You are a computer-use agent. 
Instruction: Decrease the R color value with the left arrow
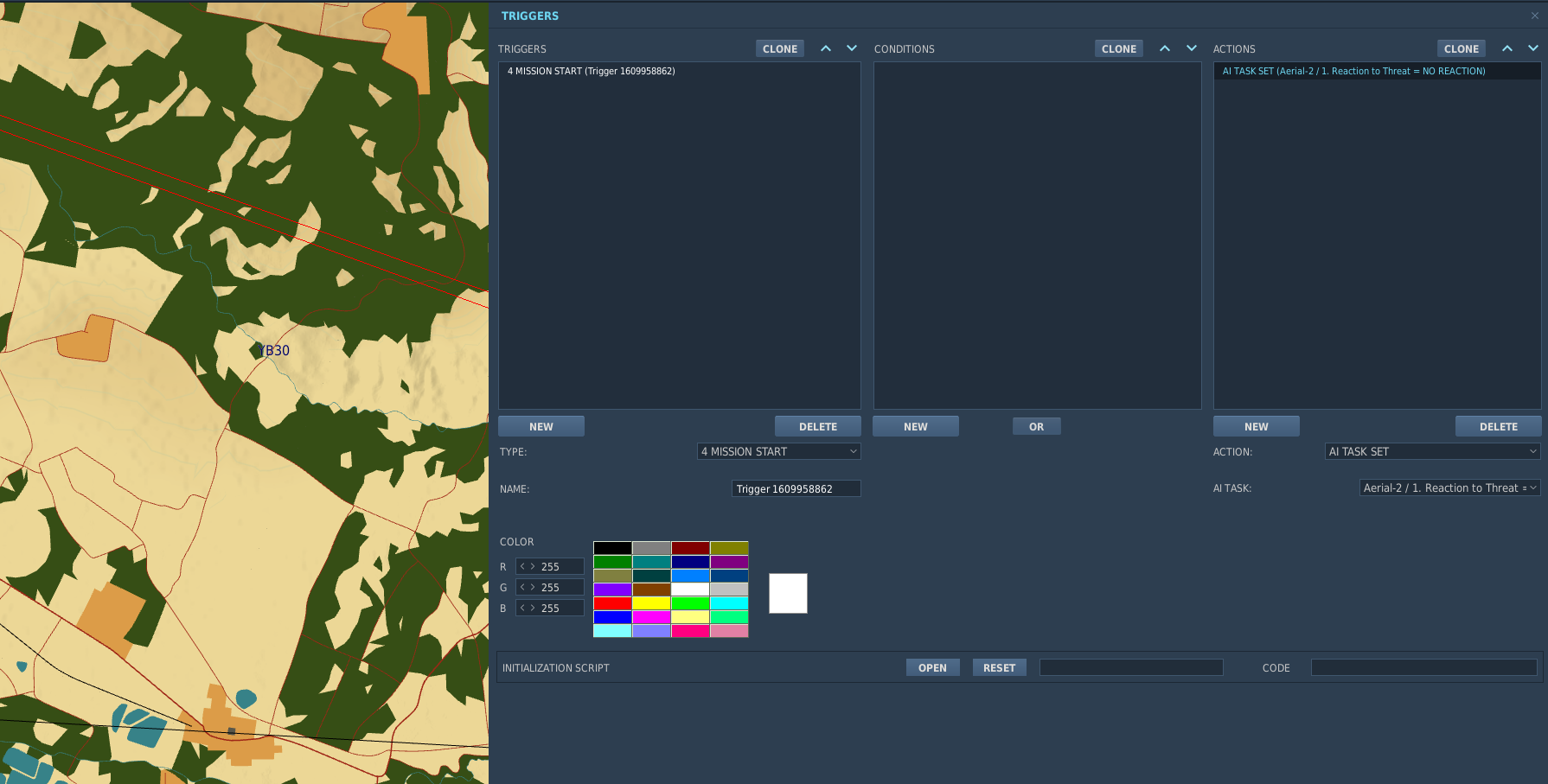click(522, 567)
